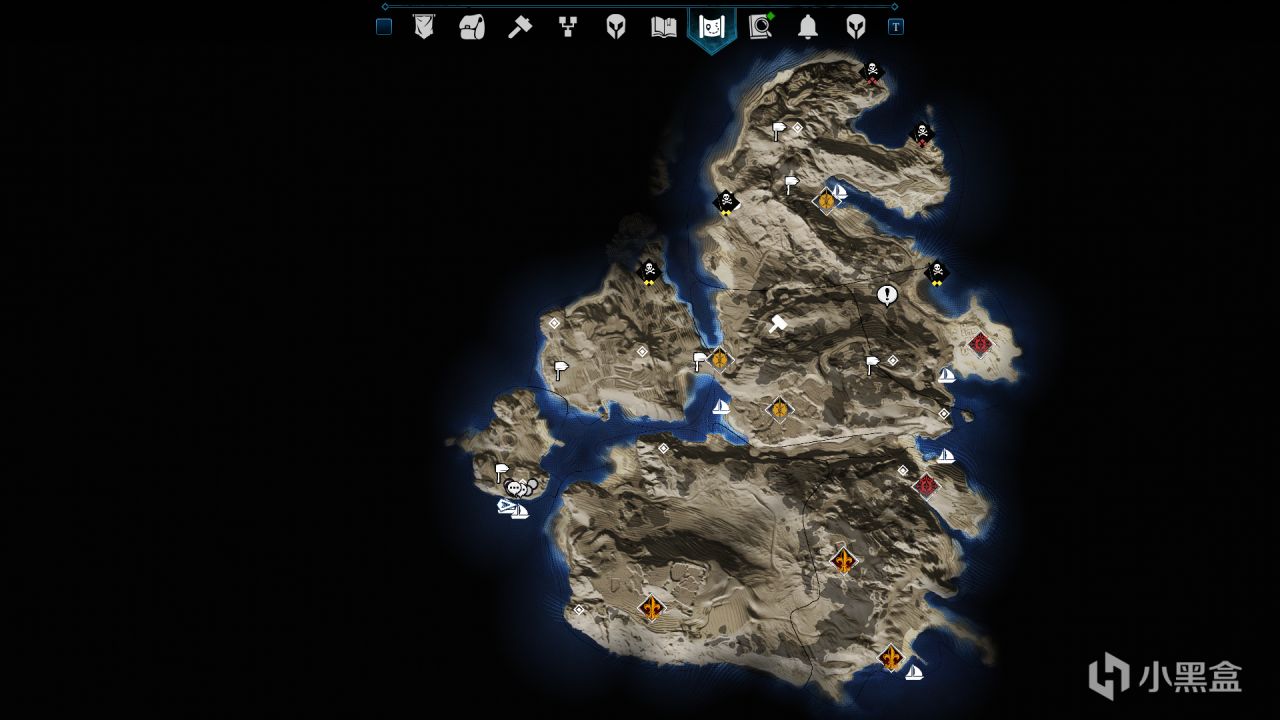1280x720 pixels.
Task: Click the sailboat above the southeastern red diamond
Action: [945, 456]
